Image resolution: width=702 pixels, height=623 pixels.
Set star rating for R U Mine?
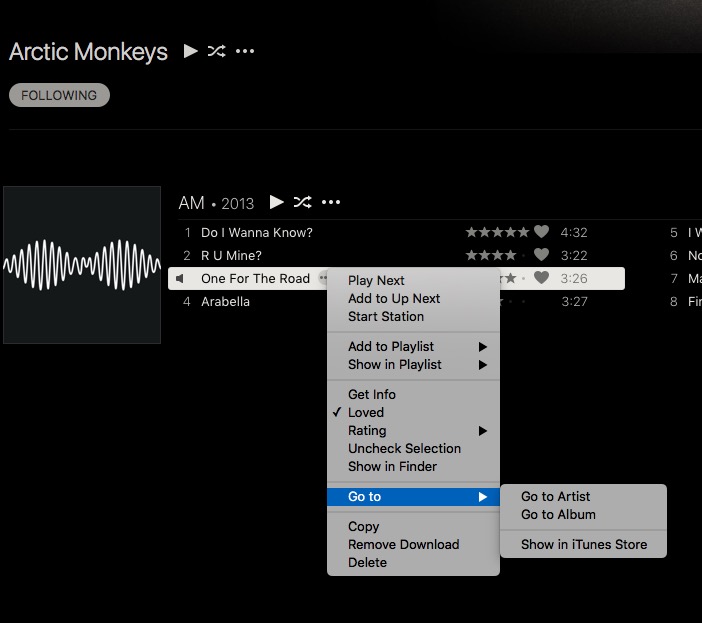click(497, 255)
